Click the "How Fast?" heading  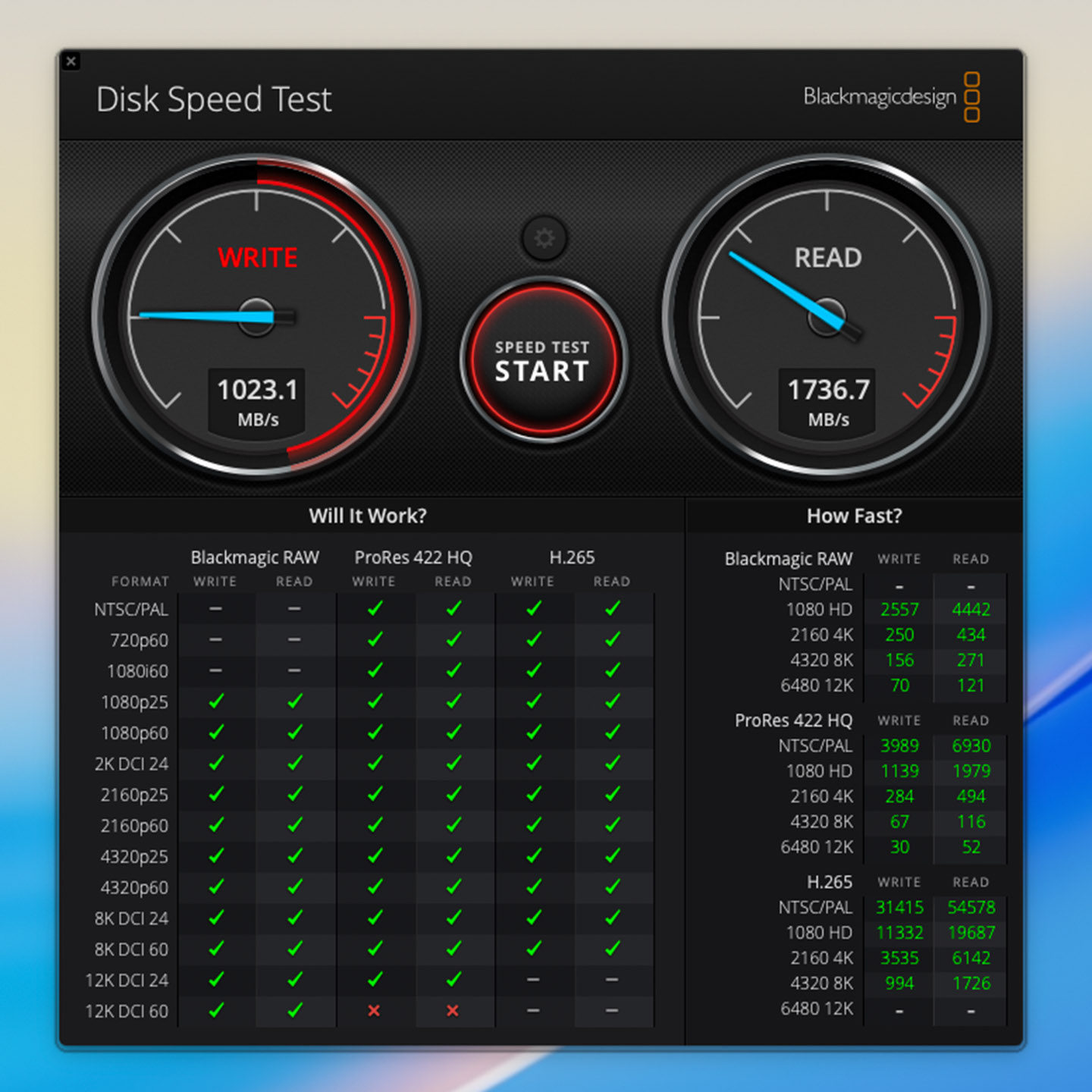pos(855,516)
